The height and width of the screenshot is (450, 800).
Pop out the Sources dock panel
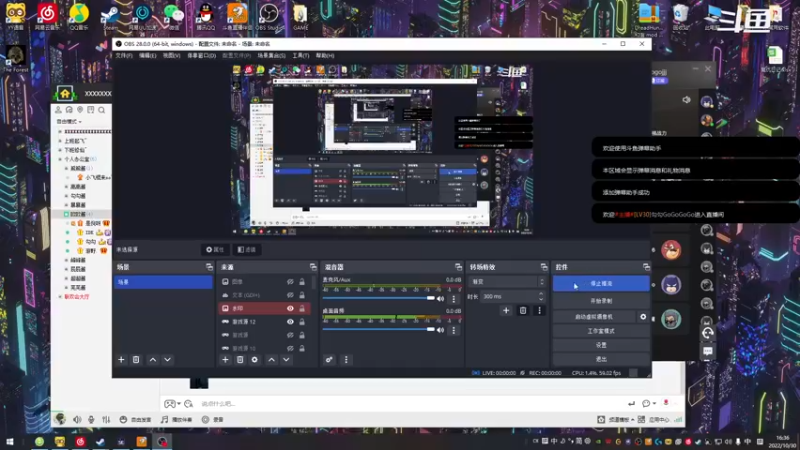(x=313, y=267)
